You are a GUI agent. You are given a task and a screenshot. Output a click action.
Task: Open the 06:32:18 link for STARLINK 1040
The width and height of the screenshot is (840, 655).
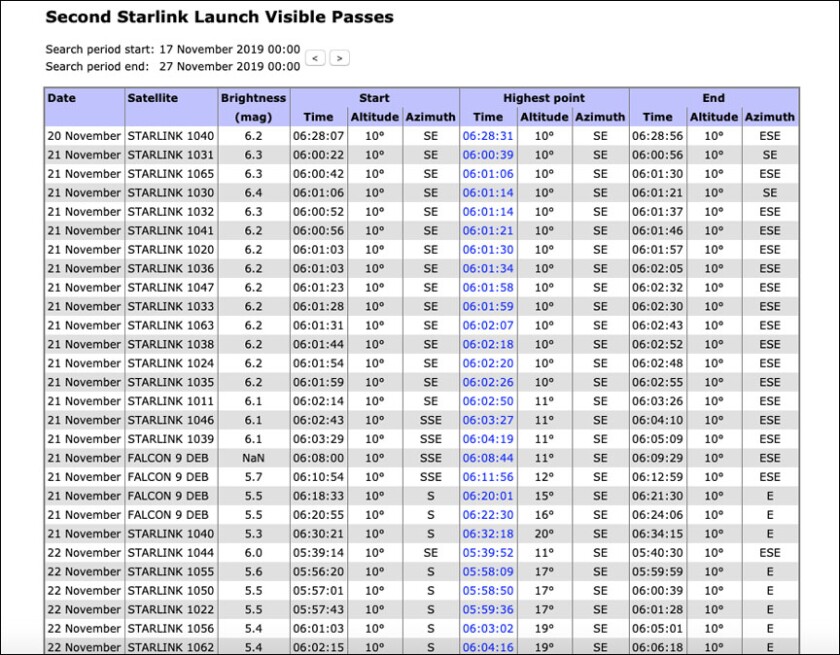point(487,534)
